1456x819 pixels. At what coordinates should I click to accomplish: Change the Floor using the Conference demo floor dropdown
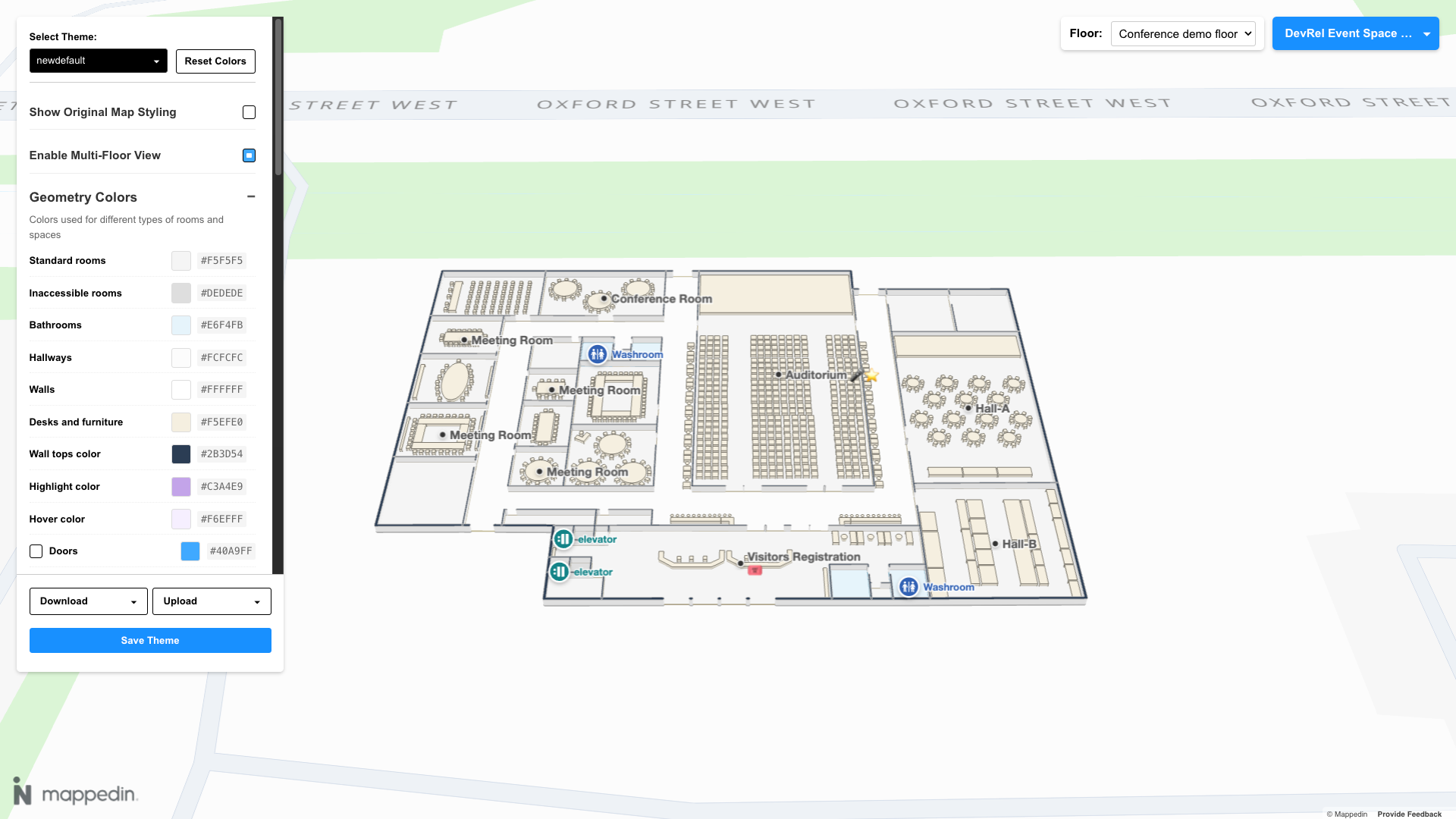pyautogui.click(x=1183, y=33)
